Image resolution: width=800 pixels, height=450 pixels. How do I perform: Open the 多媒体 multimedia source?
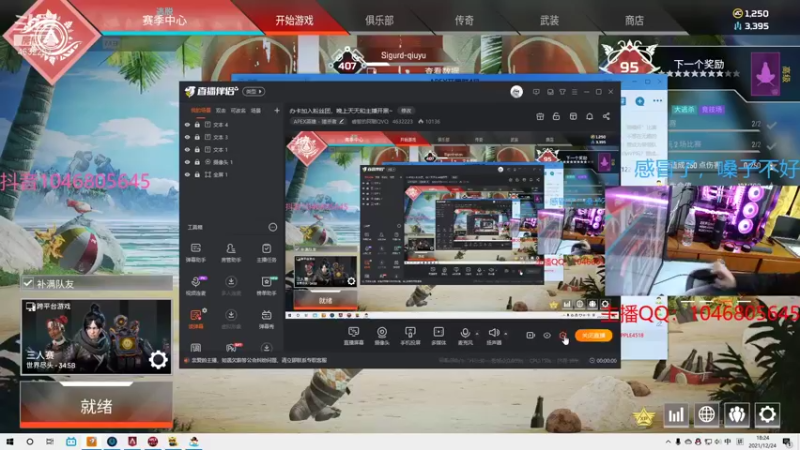[x=438, y=335]
